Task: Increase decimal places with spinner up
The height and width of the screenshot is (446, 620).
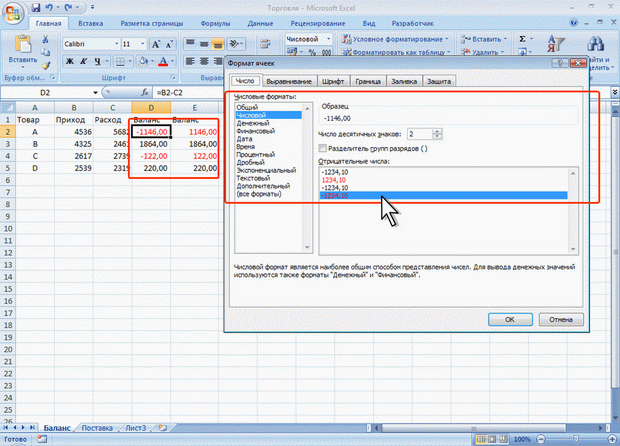Action: tap(437, 131)
